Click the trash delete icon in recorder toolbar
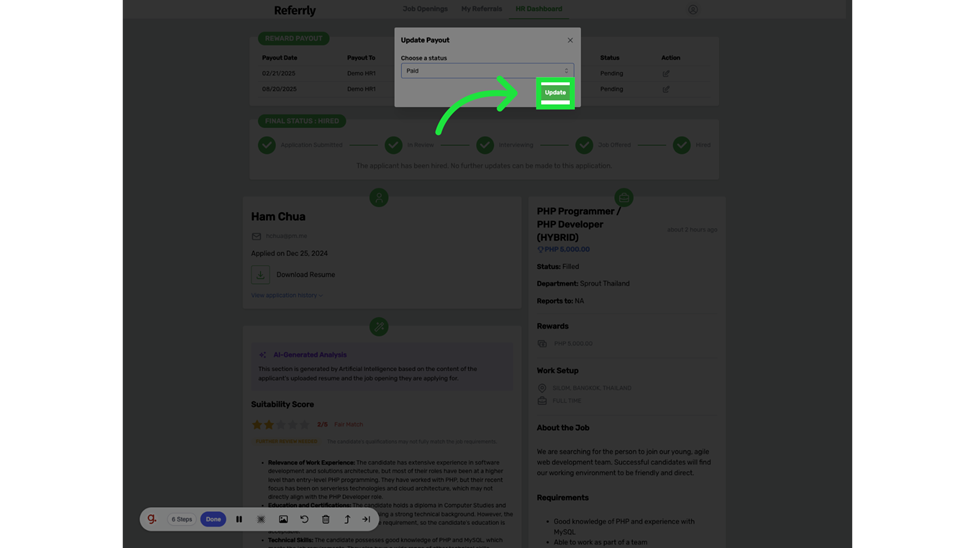975x548 pixels. point(326,519)
